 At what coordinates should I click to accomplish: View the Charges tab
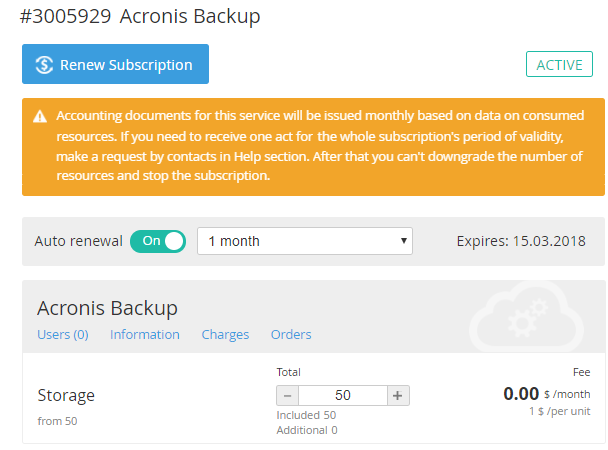tap(225, 334)
